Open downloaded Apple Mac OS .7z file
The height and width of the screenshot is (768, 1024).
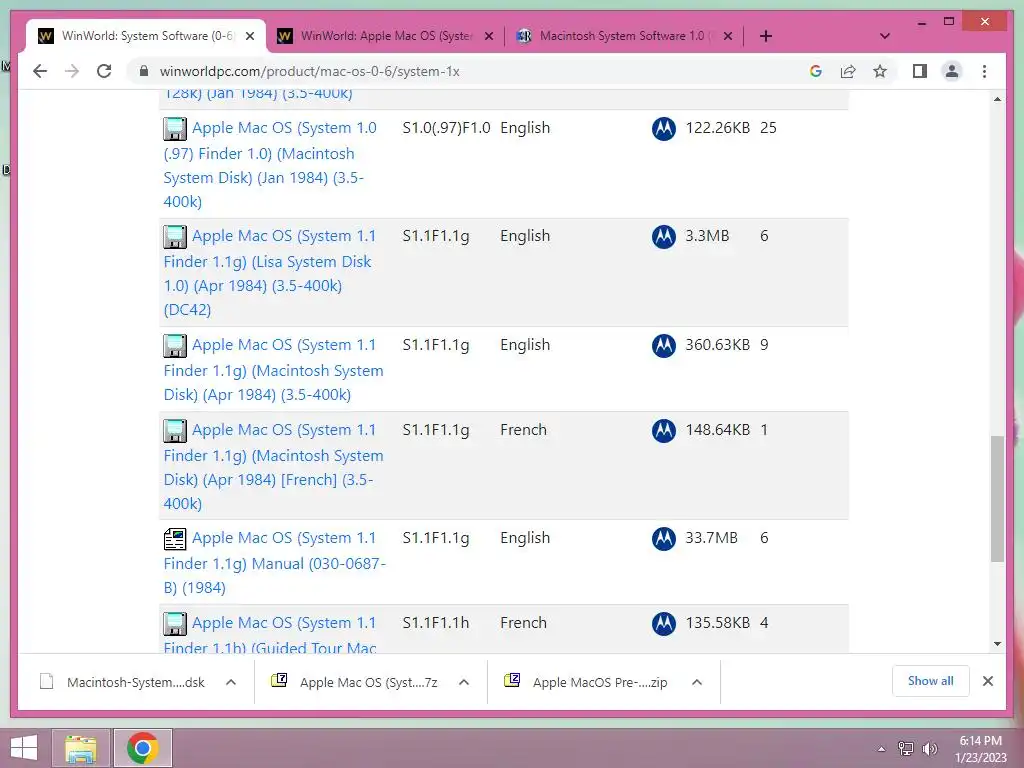coord(355,682)
